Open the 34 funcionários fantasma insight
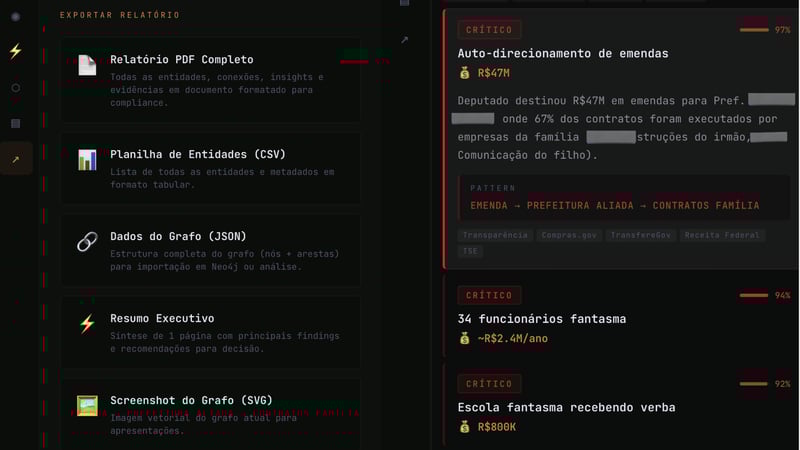 pyautogui.click(x=541, y=319)
